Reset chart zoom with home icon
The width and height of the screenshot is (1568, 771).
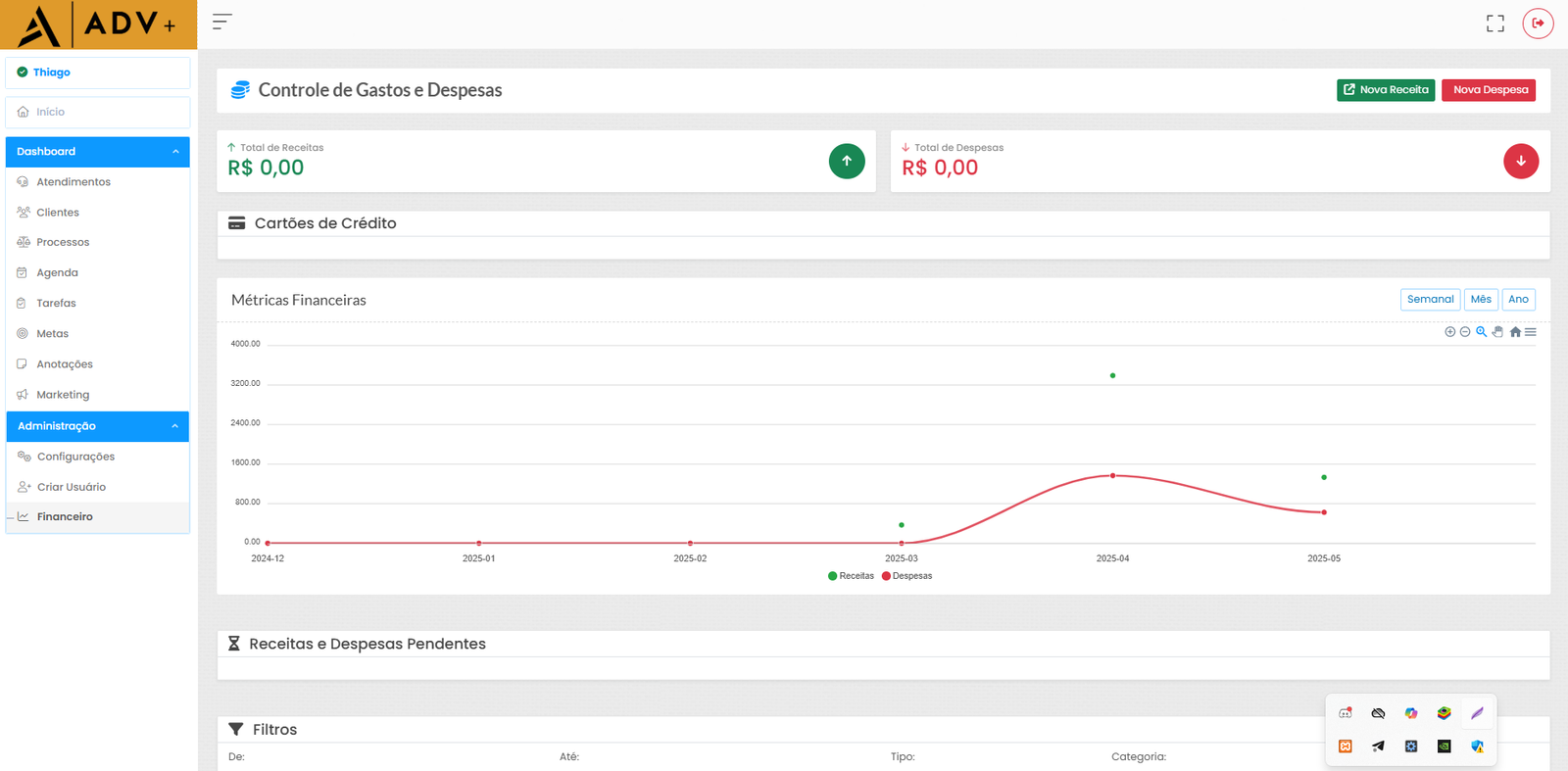[x=1515, y=332]
